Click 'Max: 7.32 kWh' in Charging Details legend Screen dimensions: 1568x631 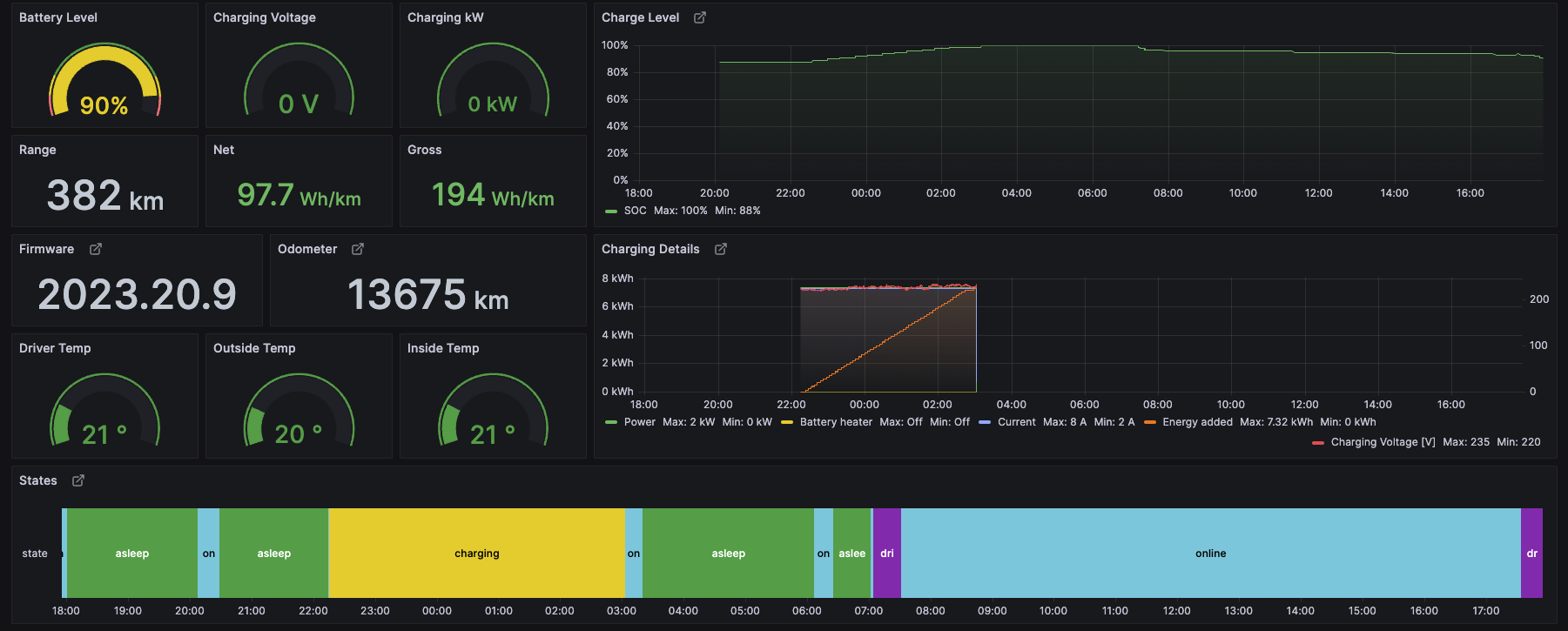coord(1276,422)
